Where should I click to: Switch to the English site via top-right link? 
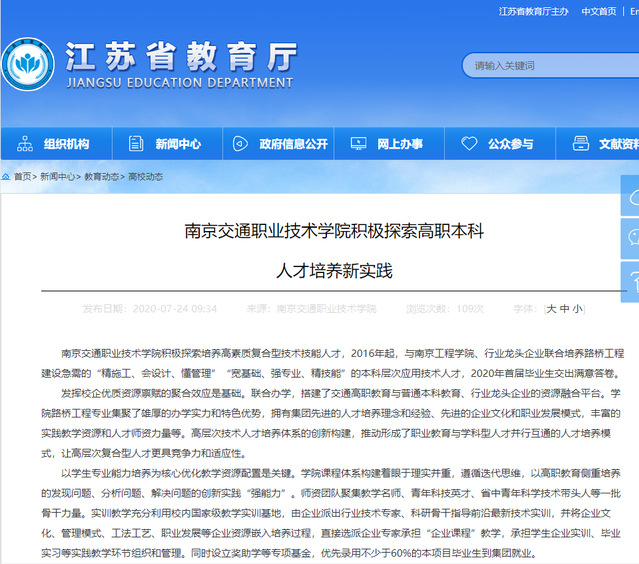633,11
